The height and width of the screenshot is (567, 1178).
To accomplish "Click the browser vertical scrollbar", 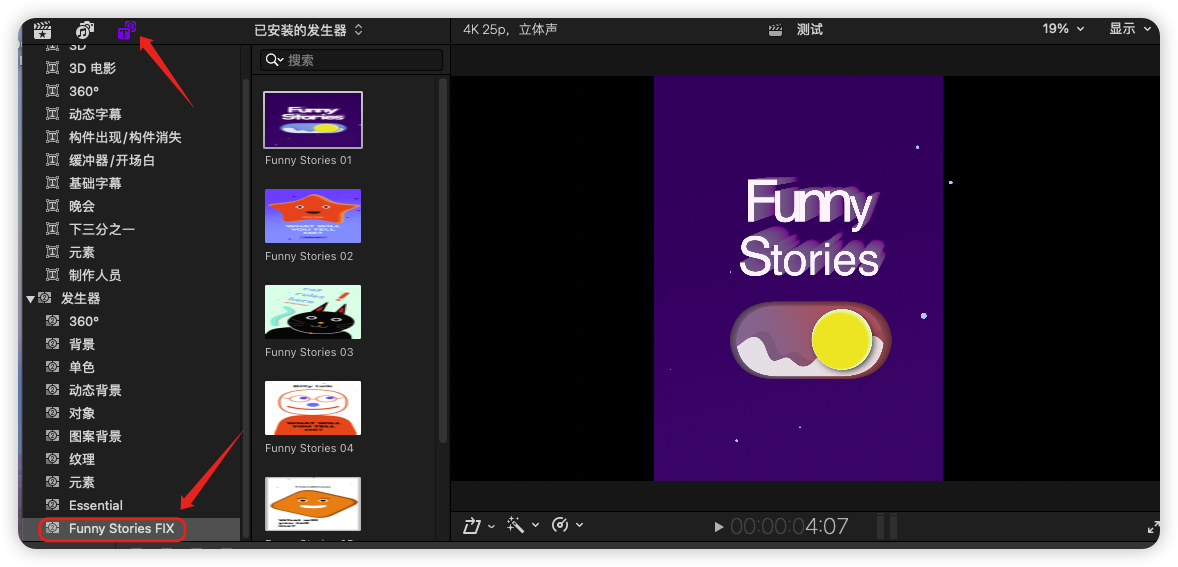I will [x=443, y=259].
